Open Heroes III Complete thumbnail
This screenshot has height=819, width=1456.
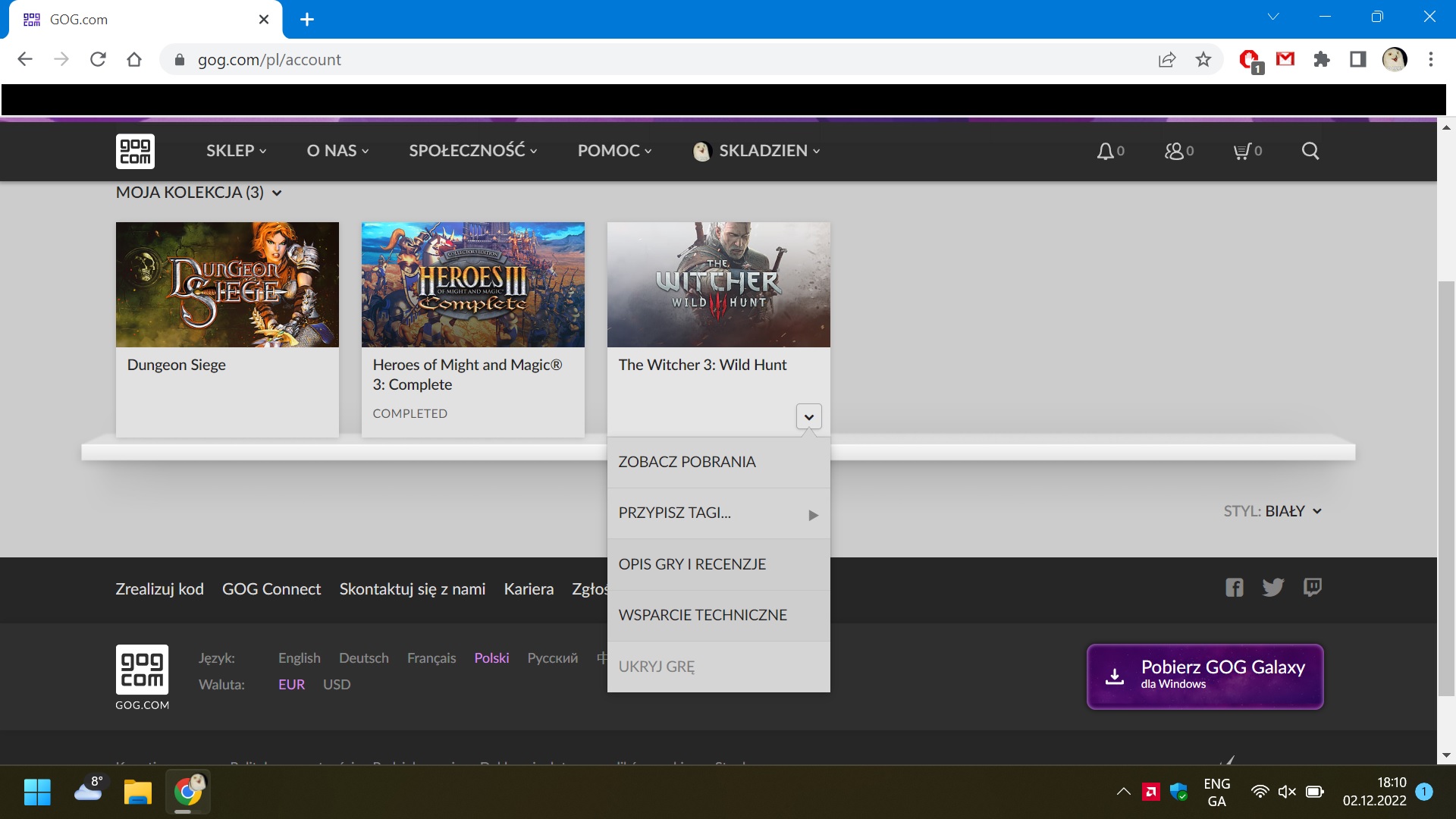(473, 284)
